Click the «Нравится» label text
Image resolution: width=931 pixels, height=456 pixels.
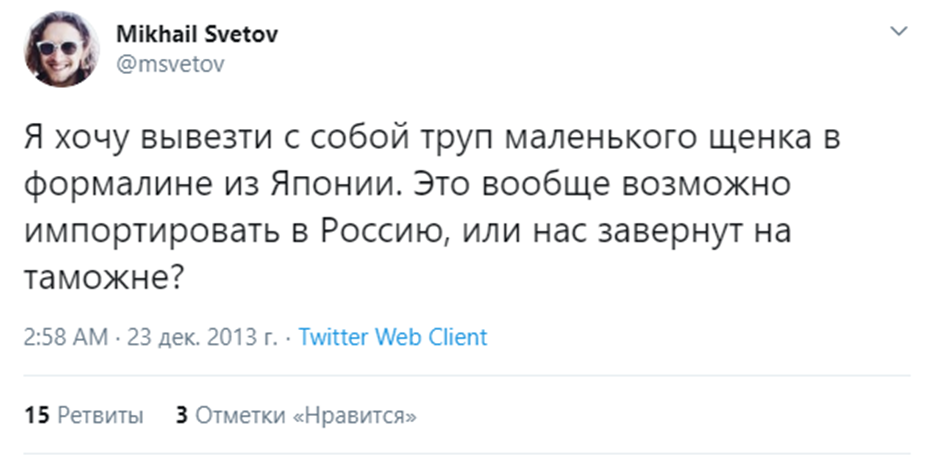click(354, 414)
